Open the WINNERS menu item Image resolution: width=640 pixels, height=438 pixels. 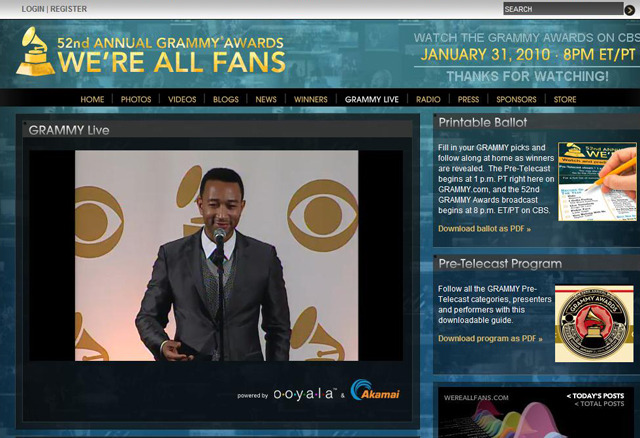coord(311,99)
